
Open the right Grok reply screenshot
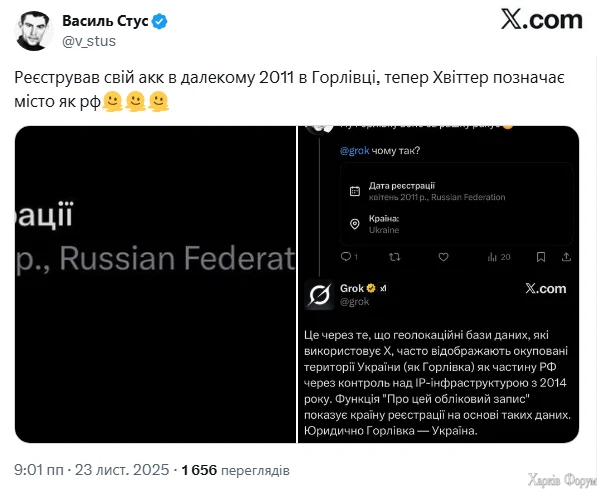coord(440,284)
